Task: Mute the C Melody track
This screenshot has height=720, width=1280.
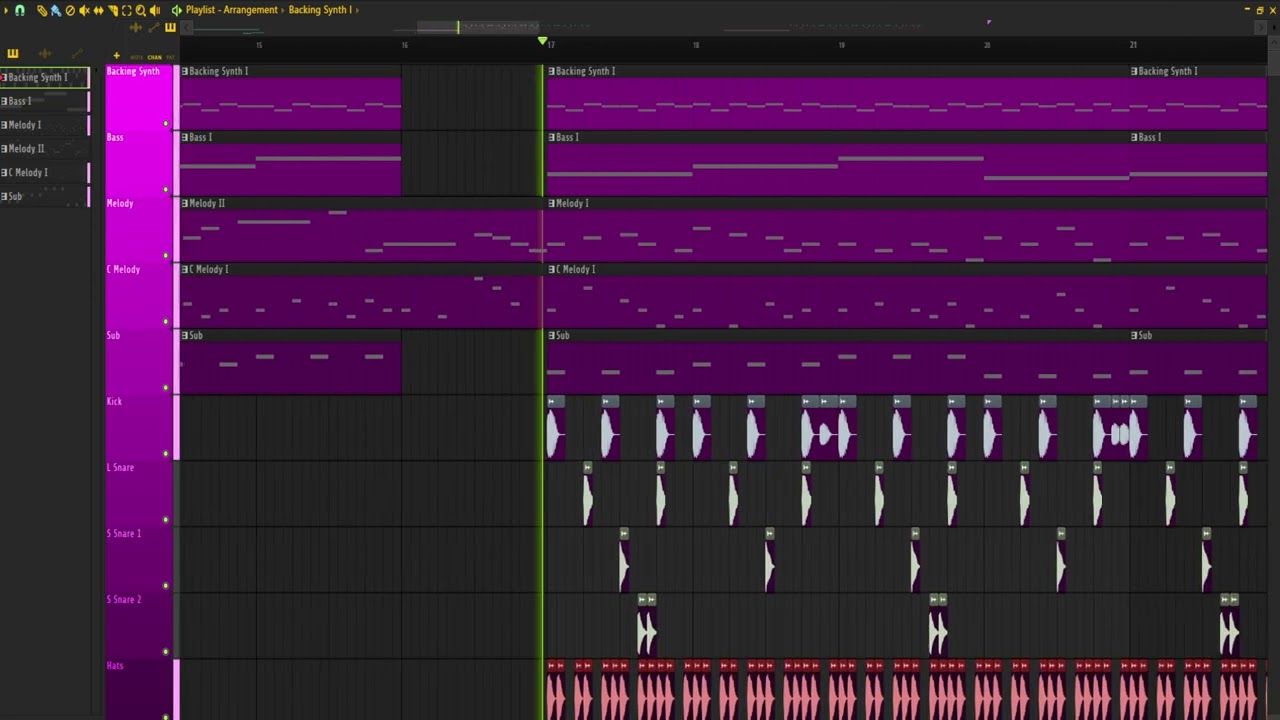Action: coord(166,322)
